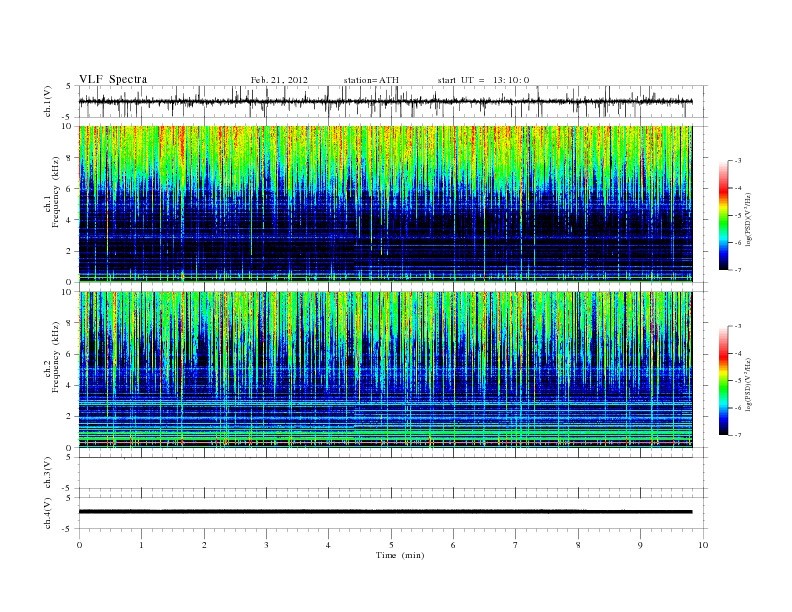The height and width of the screenshot is (612, 792).
Task: Click time axis tick label "7"
Action: point(516,545)
